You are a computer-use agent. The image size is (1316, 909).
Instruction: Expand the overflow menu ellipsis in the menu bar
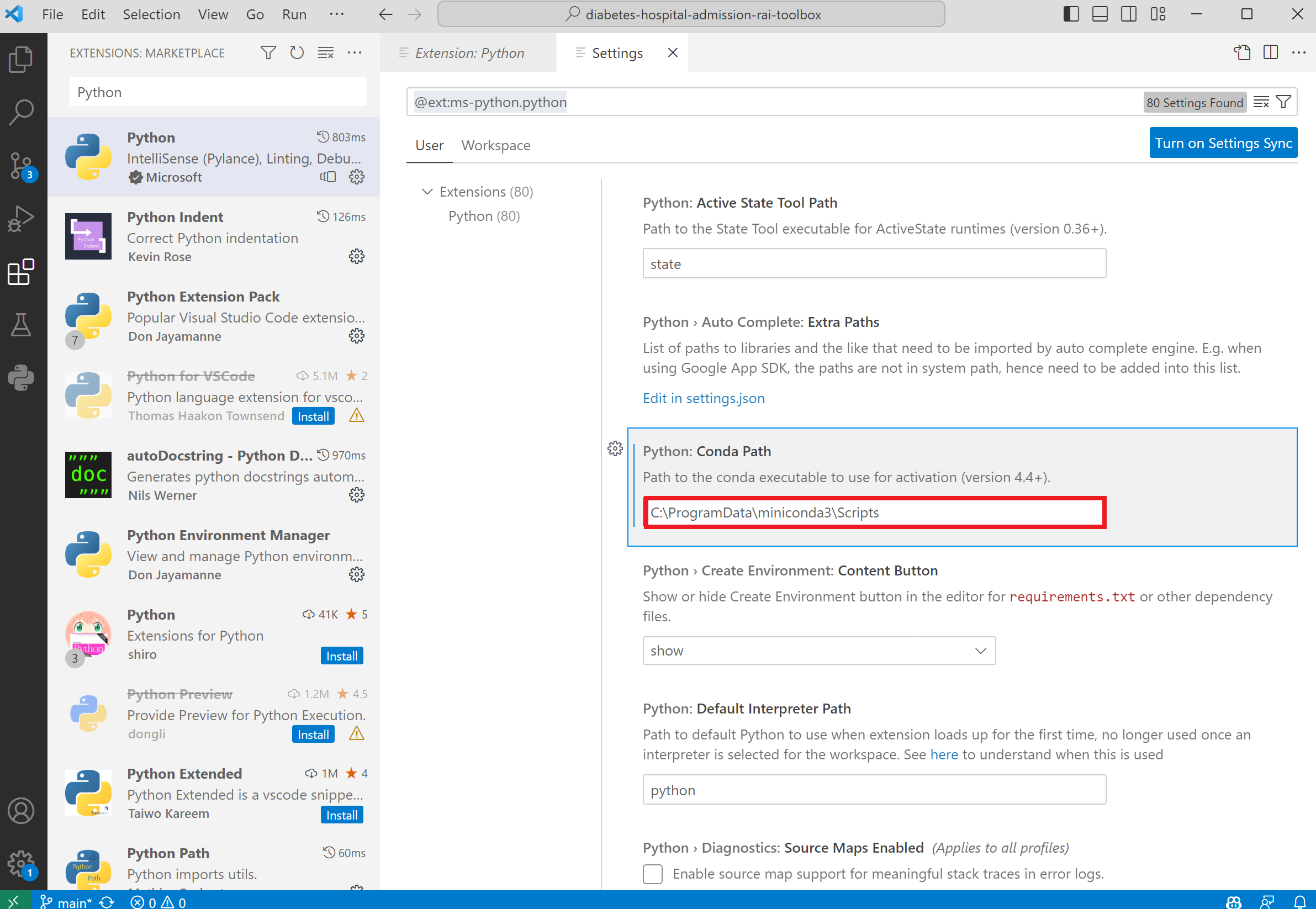(x=336, y=14)
